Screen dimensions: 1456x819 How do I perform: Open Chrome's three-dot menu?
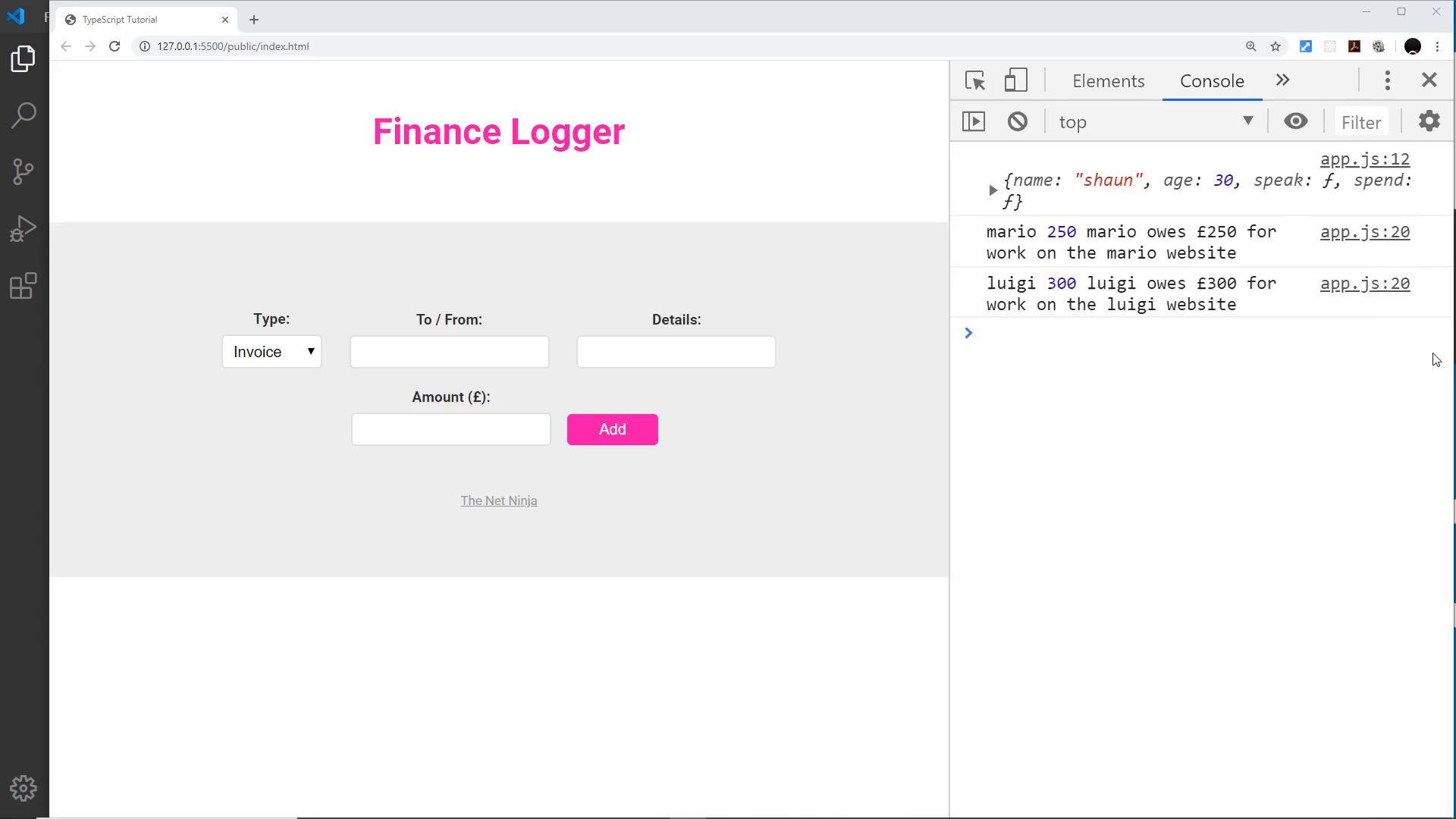tap(1437, 46)
